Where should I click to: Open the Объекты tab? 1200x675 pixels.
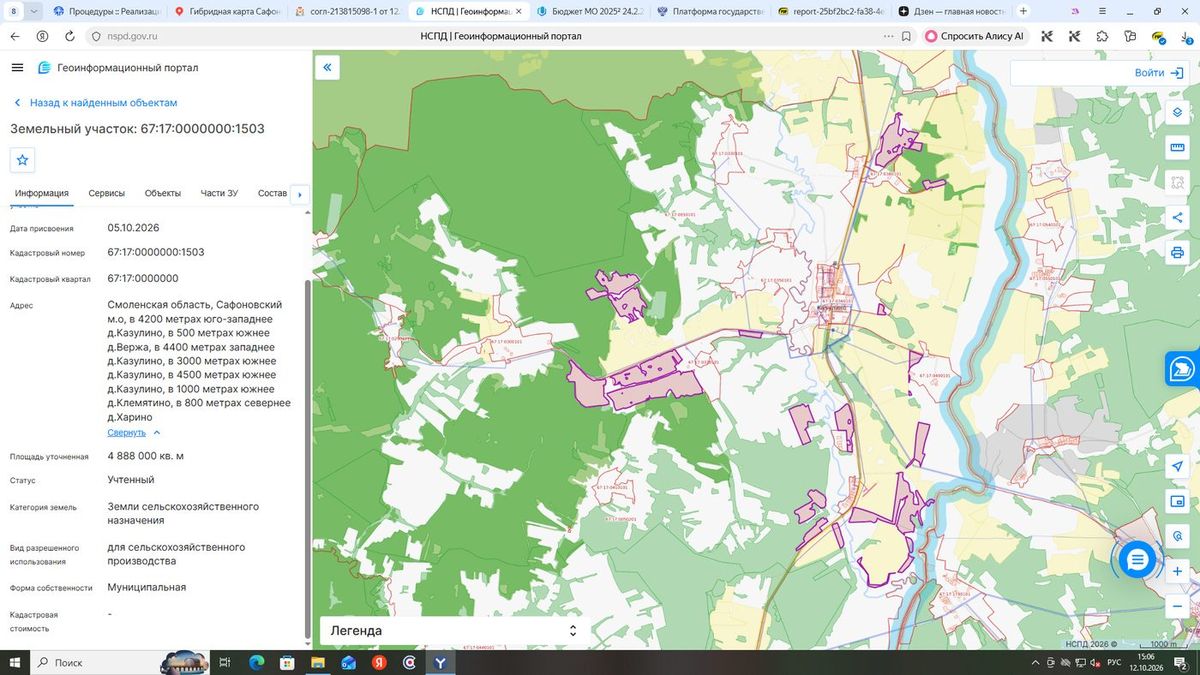tap(163, 193)
